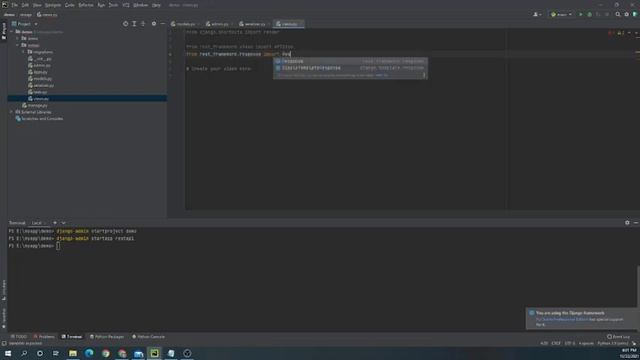Open Terminal panel settings gear
This screenshot has height=360, width=640.
coord(627,222)
